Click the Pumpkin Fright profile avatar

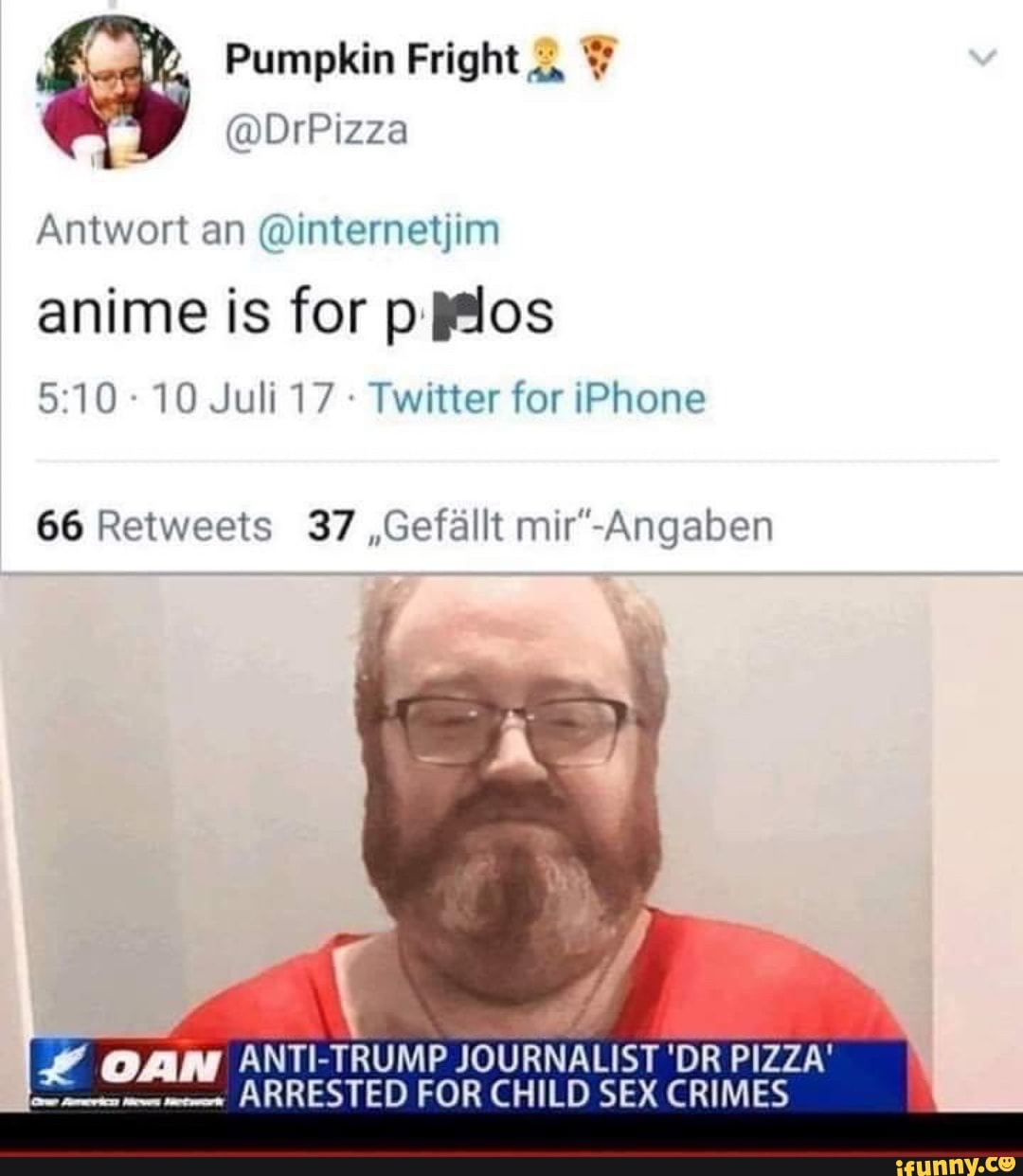pos(112,92)
